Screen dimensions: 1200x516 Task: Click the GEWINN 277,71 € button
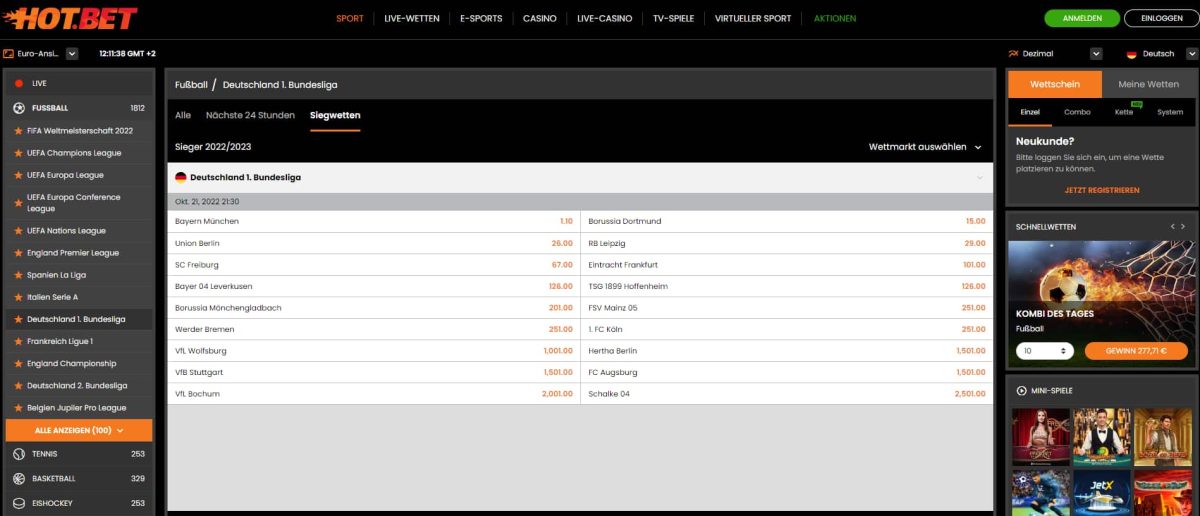(1135, 351)
